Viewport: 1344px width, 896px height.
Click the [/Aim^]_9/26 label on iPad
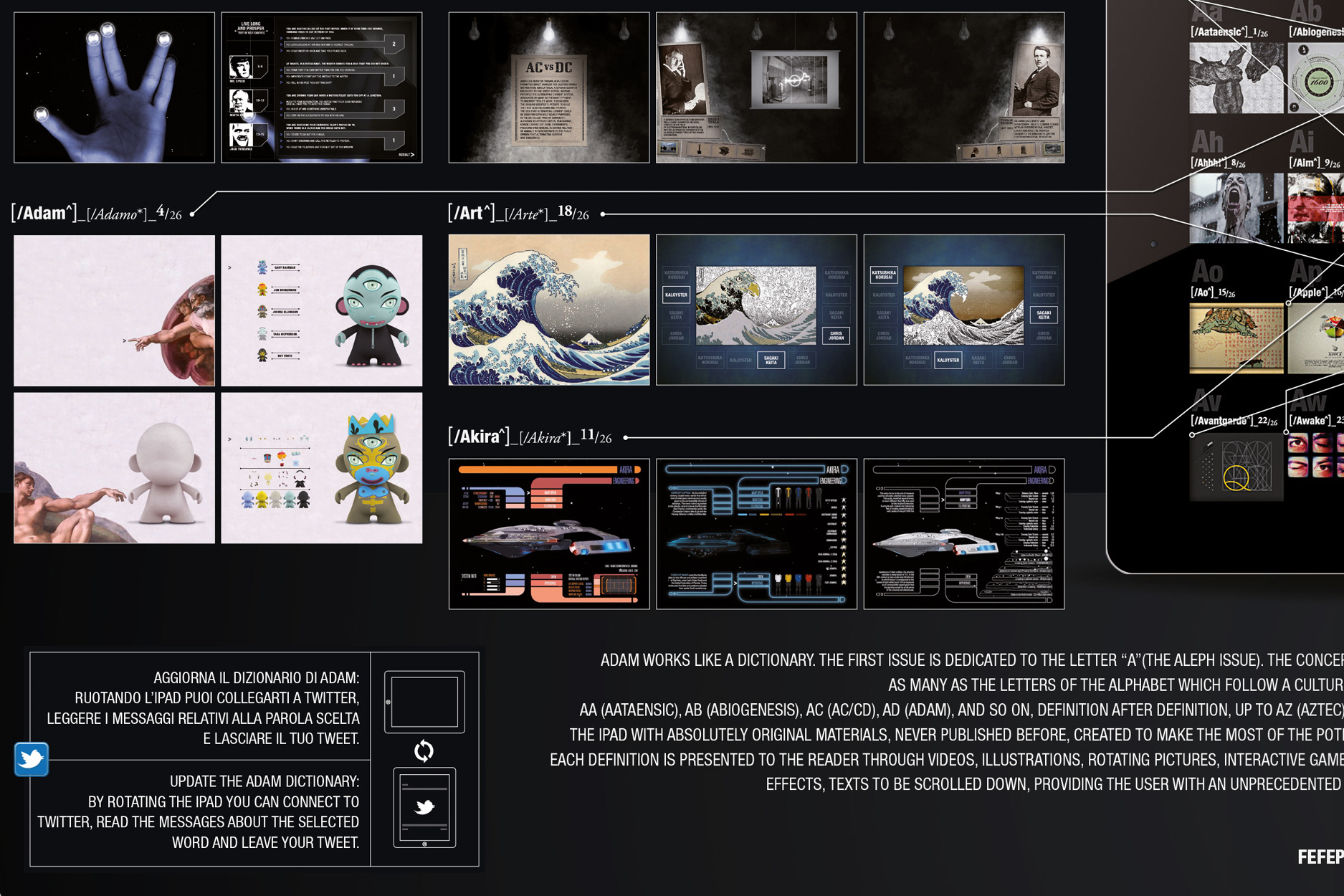pyautogui.click(x=1315, y=163)
